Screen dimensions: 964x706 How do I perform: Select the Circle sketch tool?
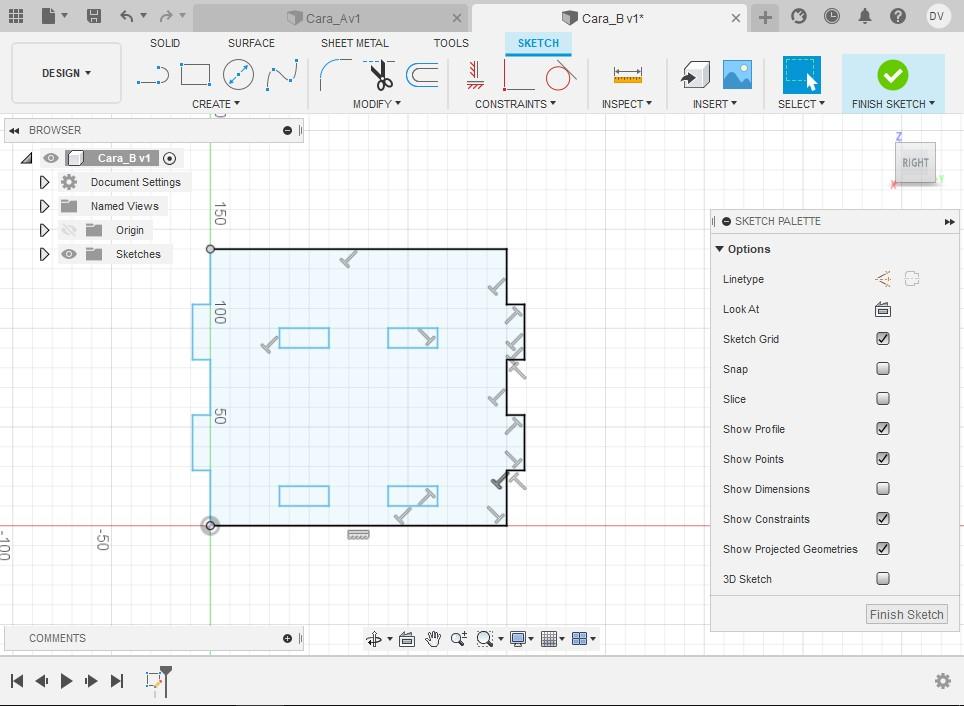pos(239,75)
